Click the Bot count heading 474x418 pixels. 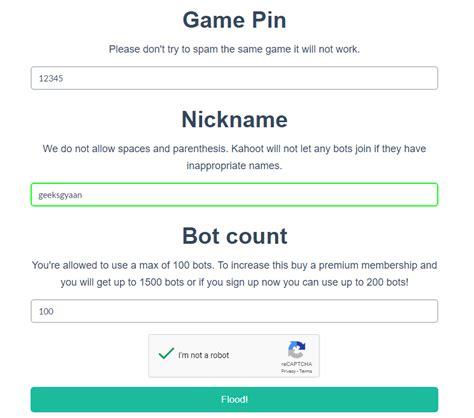pos(234,236)
